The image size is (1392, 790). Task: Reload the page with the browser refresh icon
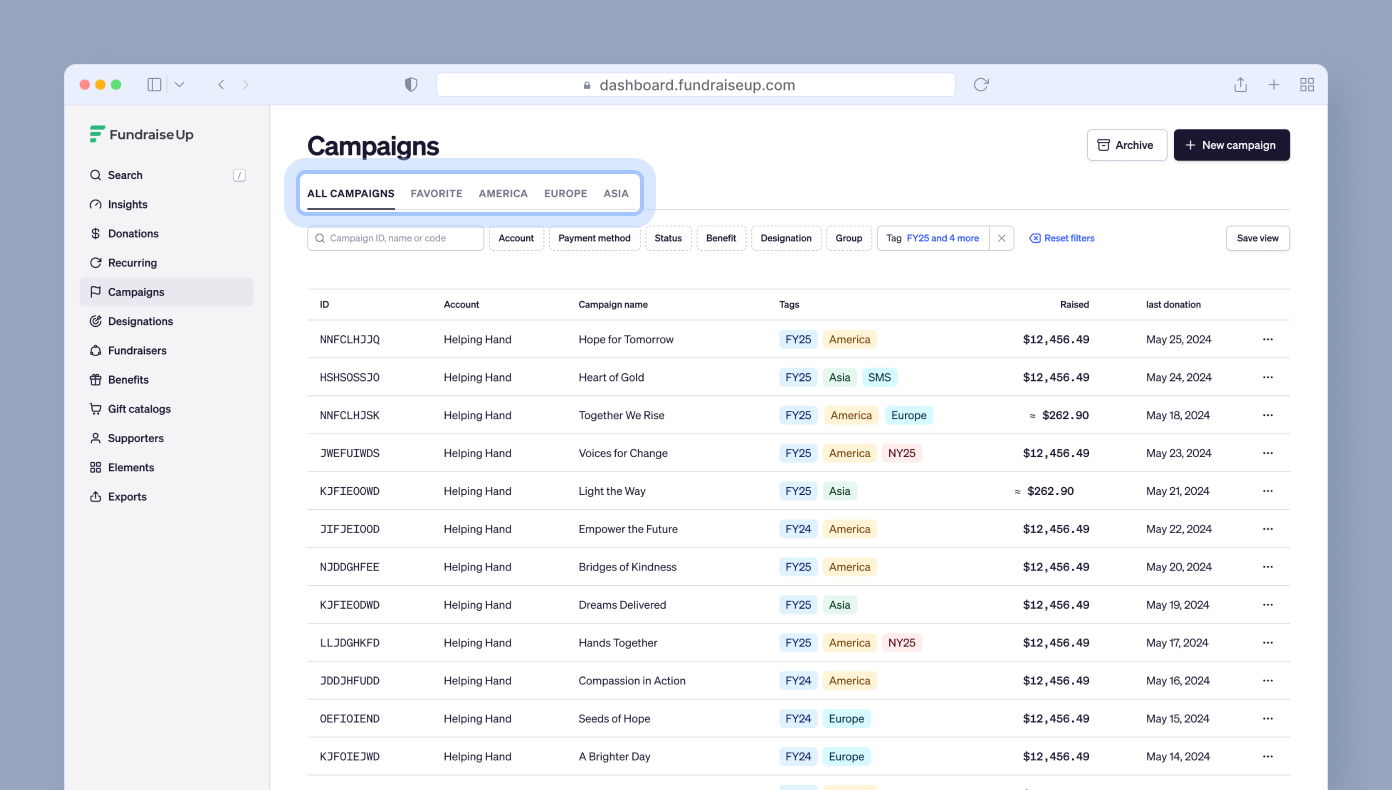(x=980, y=84)
